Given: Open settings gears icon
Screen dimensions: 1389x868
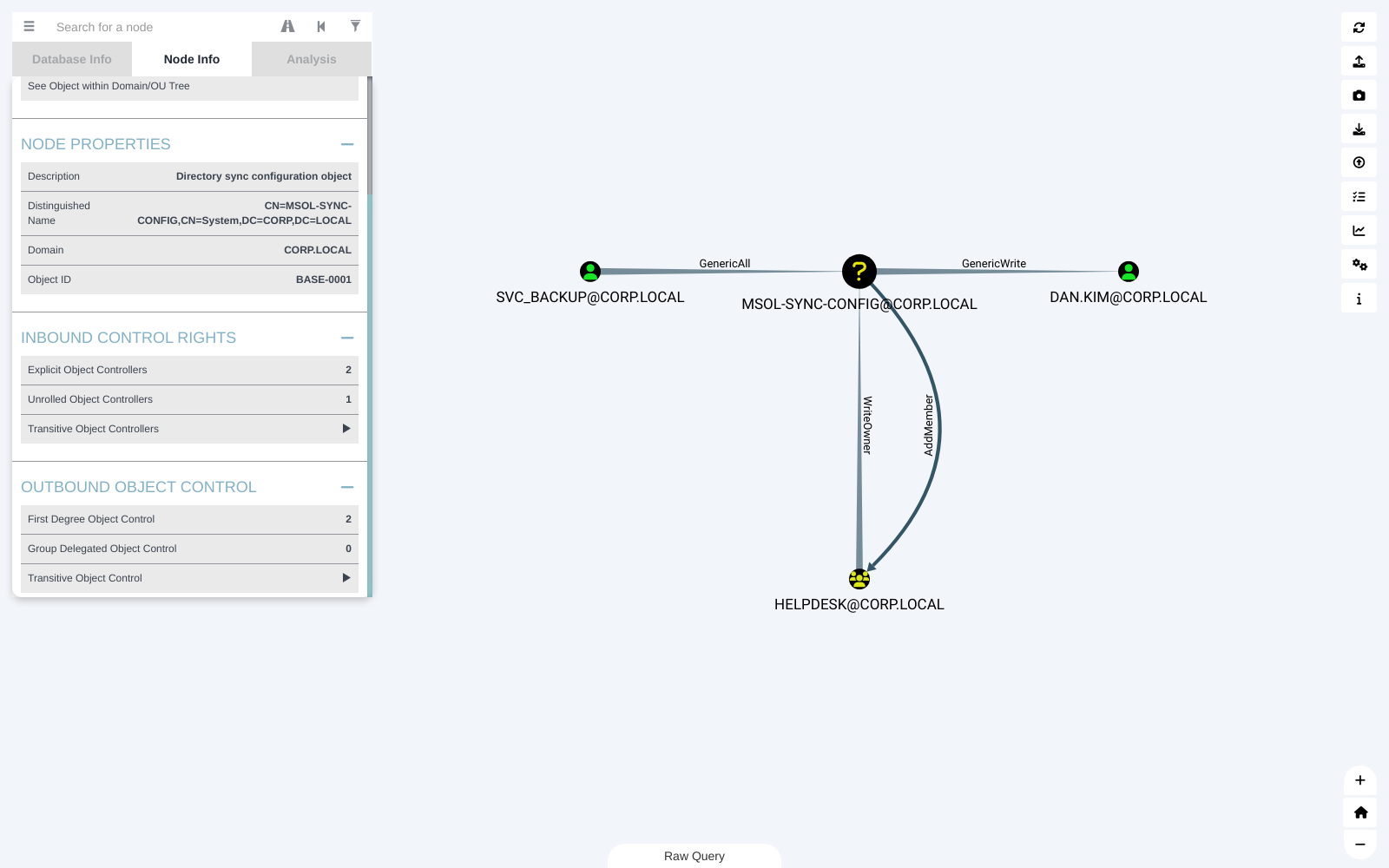Looking at the screenshot, I should (x=1359, y=265).
